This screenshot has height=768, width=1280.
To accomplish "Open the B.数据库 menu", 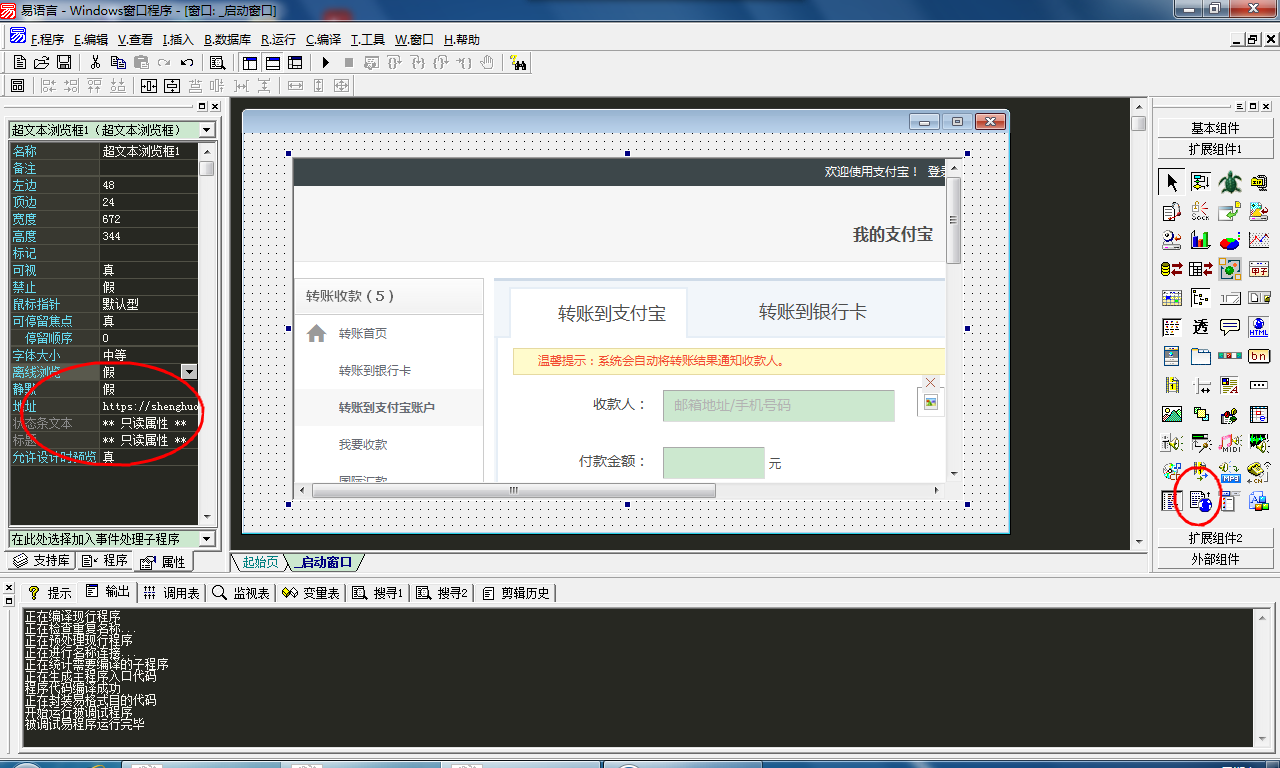I will click(227, 40).
